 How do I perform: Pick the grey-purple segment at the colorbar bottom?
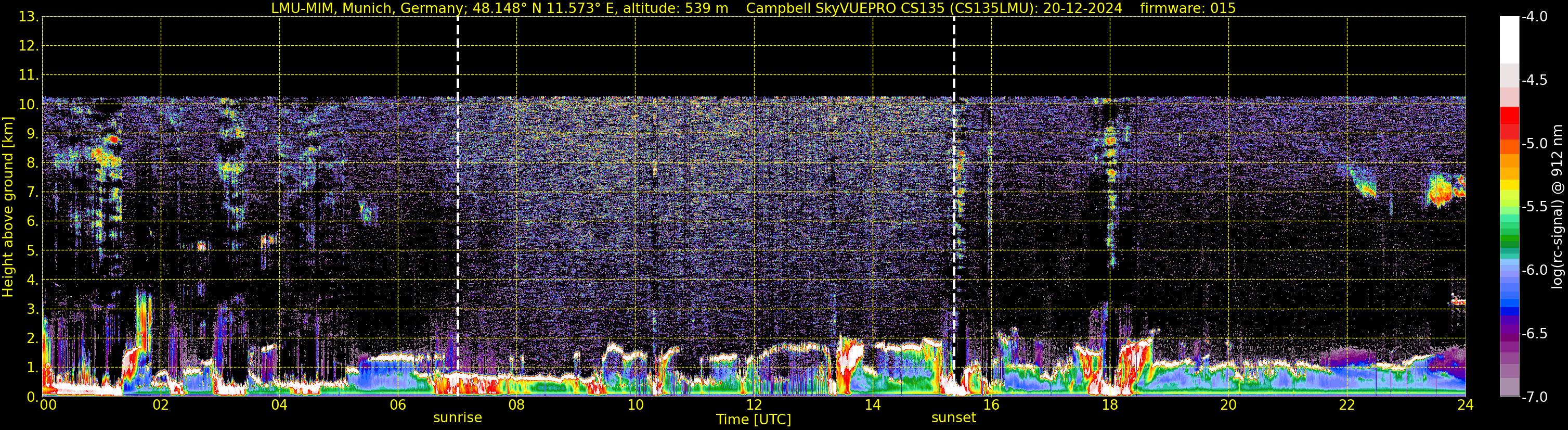1509,387
